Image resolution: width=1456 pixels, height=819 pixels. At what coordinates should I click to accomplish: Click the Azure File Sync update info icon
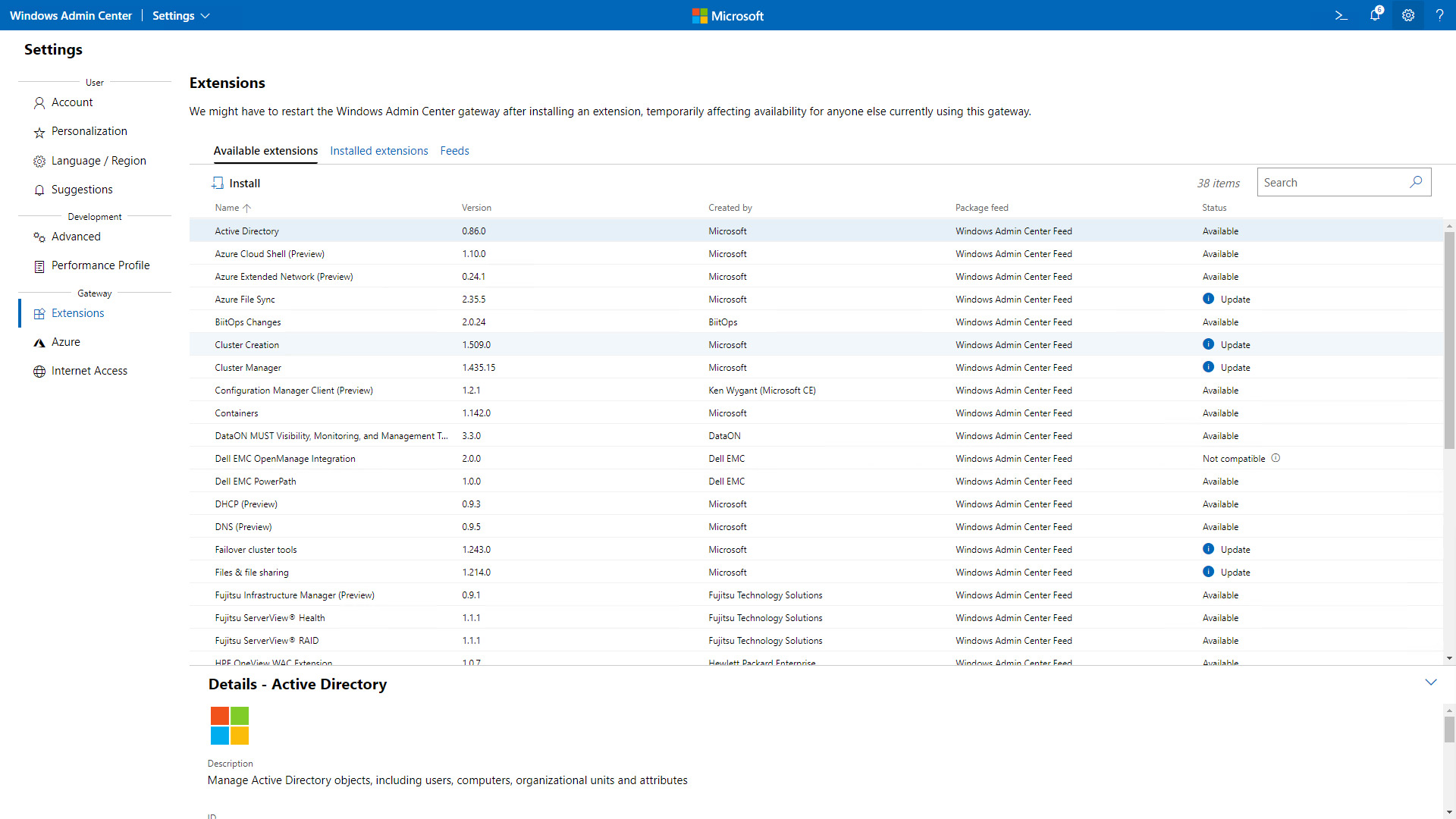[1209, 299]
